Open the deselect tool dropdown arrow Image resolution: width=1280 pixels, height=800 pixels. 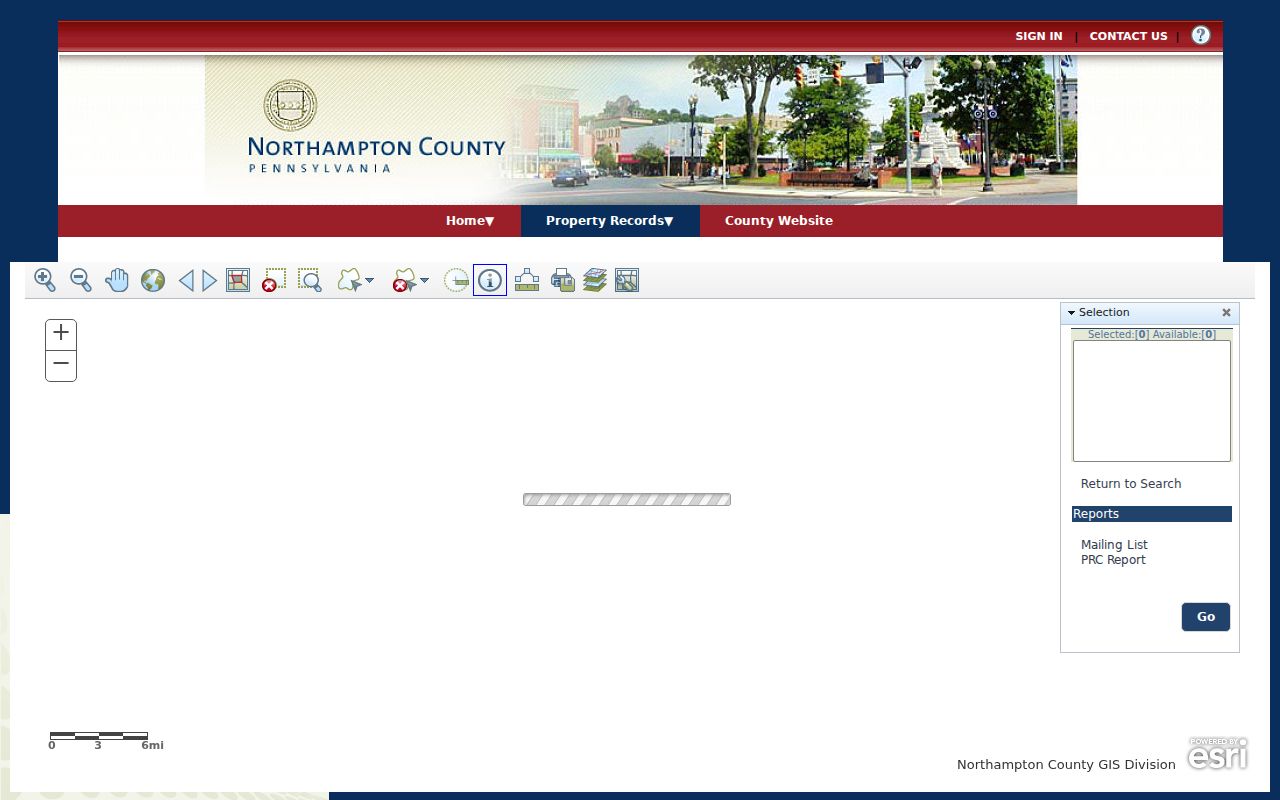pyautogui.click(x=424, y=281)
